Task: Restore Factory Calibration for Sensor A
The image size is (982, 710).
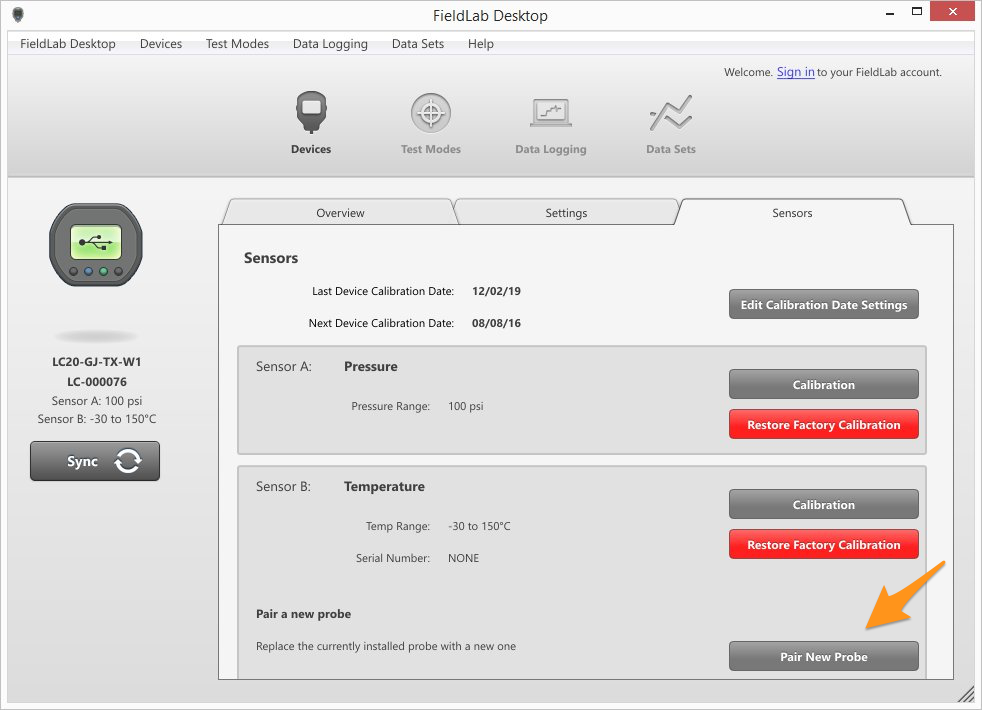Action: tap(824, 424)
